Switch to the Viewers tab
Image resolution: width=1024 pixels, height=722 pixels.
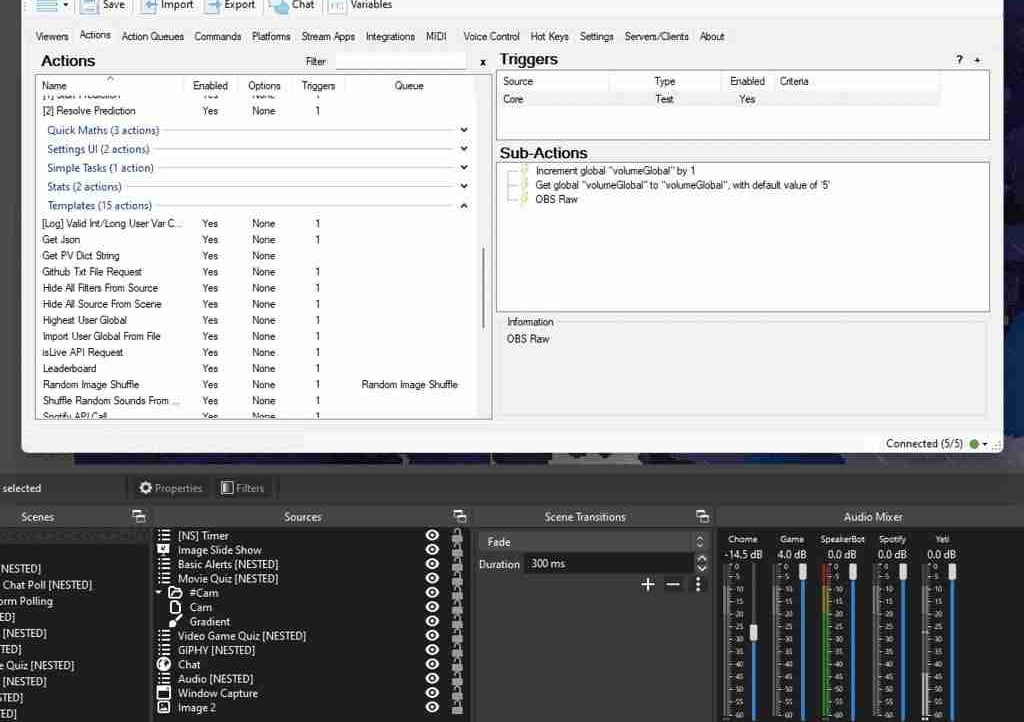click(x=52, y=37)
